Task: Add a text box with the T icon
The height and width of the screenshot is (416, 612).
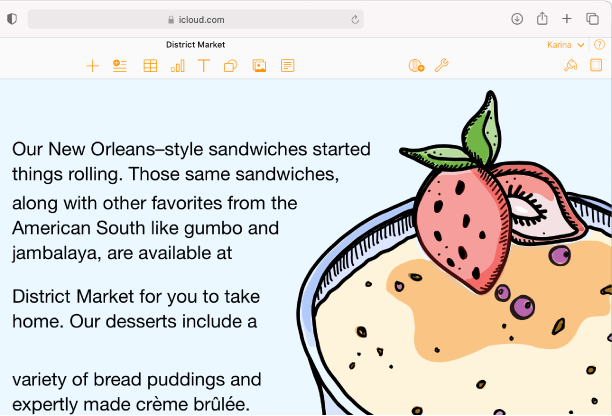Action: point(204,66)
